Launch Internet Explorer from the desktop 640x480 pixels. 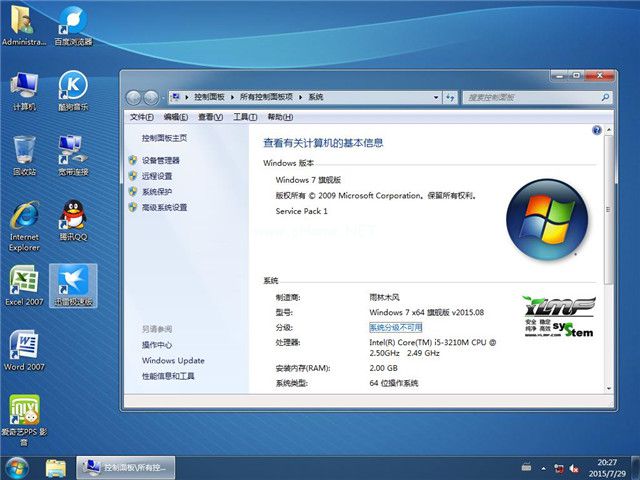(x=24, y=226)
